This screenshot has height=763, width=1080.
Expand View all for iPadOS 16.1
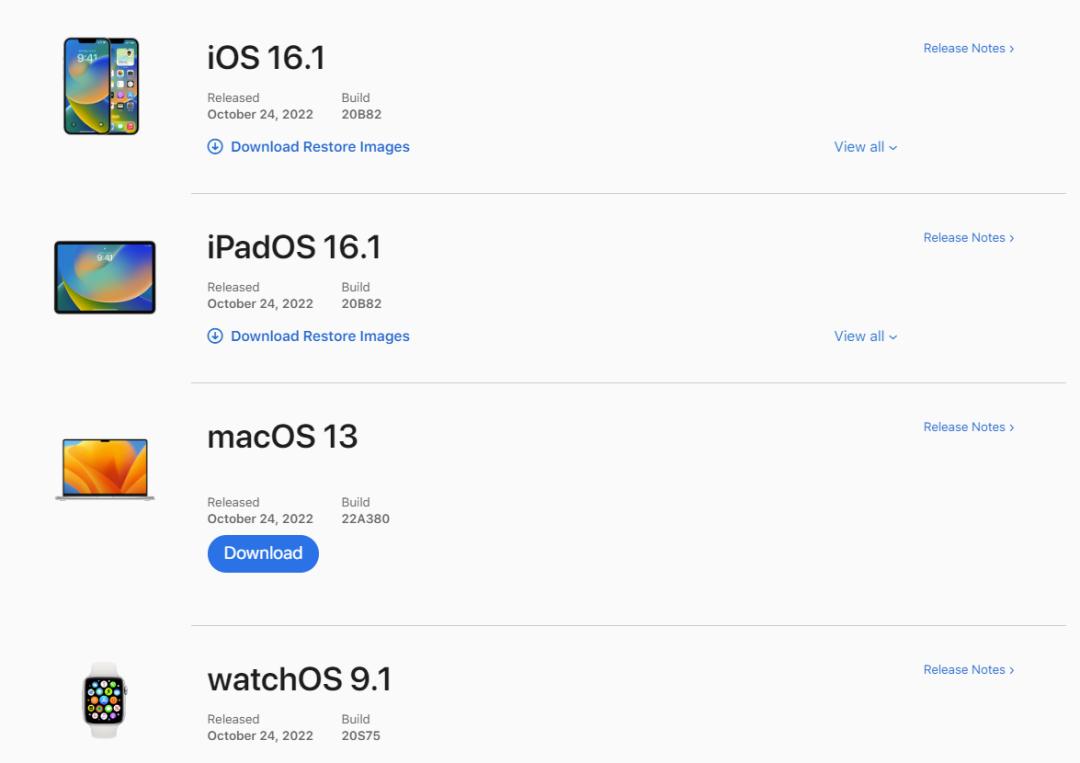[865, 336]
